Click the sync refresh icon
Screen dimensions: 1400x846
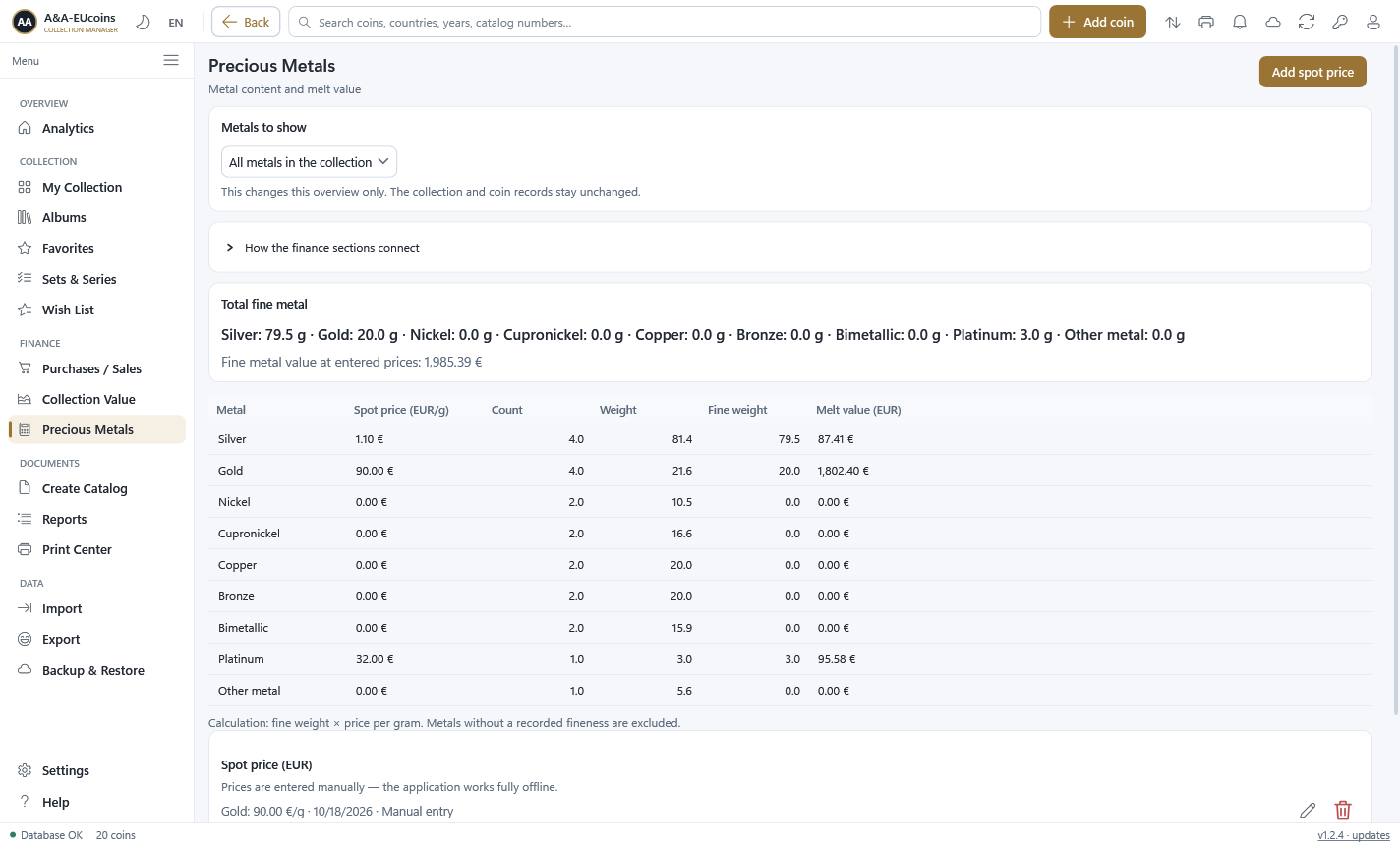(1307, 22)
